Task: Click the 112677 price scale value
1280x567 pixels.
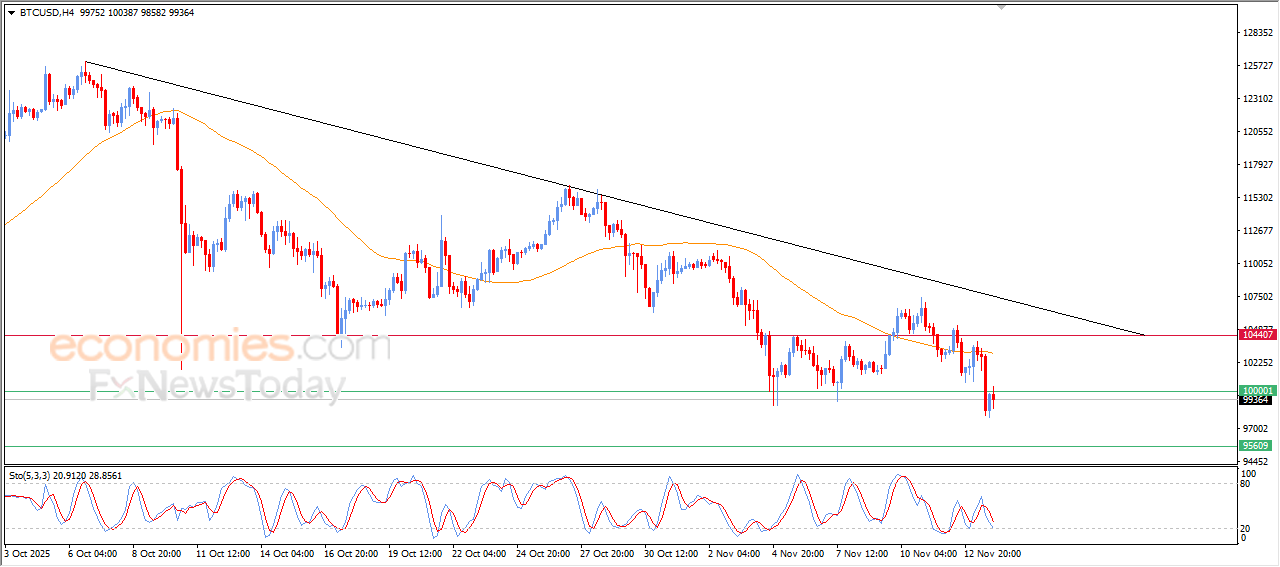Action: click(1257, 231)
